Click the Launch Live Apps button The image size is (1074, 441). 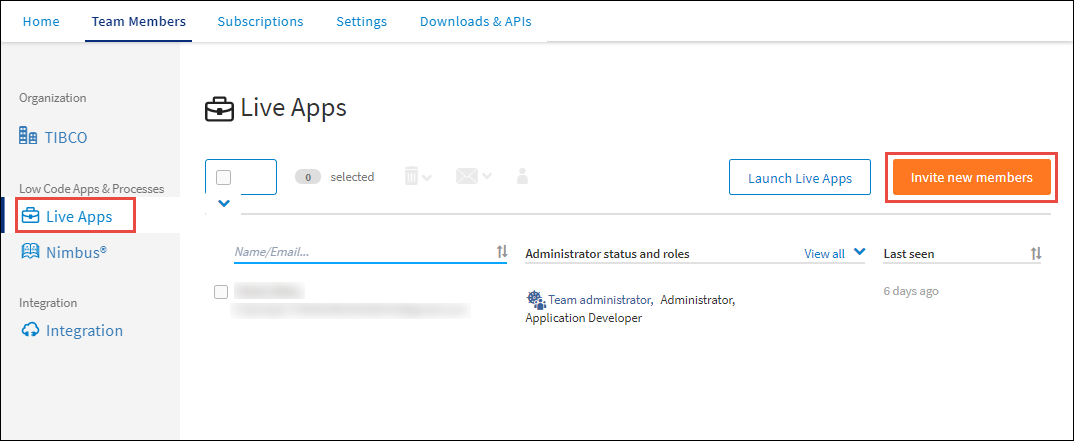pos(799,178)
